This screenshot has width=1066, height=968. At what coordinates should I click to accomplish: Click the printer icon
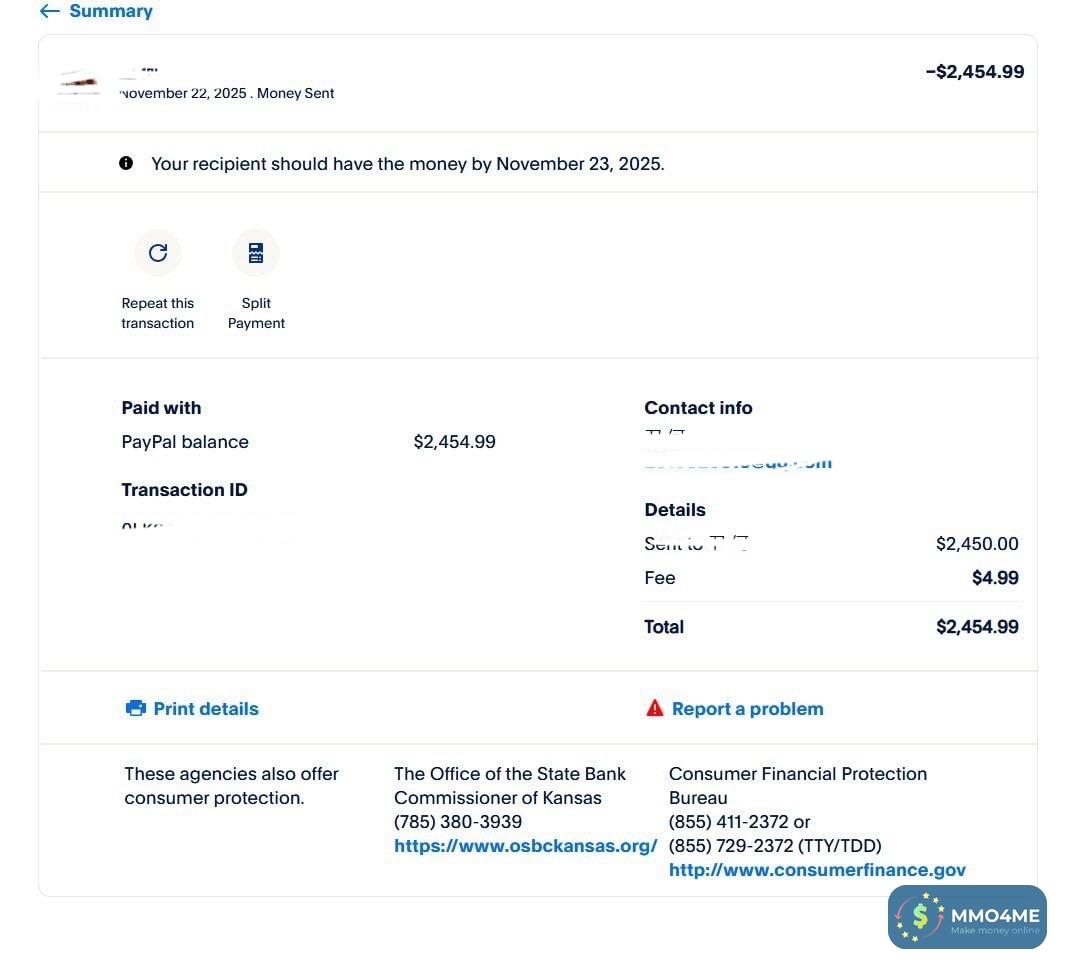[x=136, y=708]
